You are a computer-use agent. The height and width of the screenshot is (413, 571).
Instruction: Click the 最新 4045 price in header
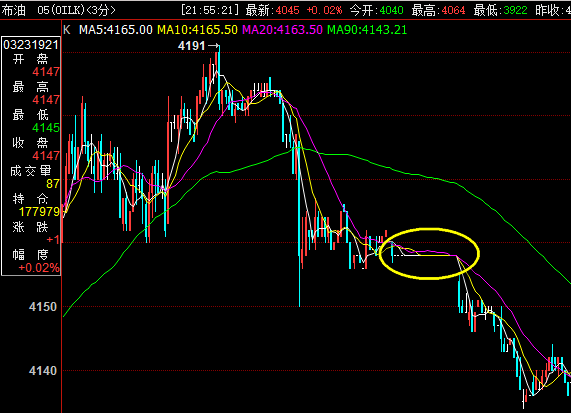click(287, 10)
